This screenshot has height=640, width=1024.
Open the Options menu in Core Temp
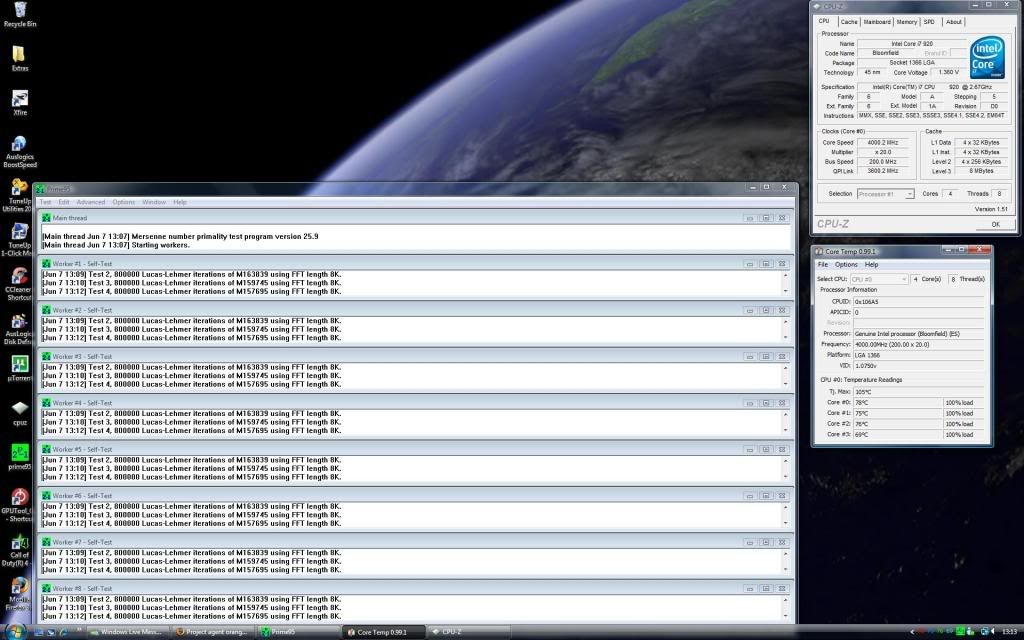[x=846, y=265]
